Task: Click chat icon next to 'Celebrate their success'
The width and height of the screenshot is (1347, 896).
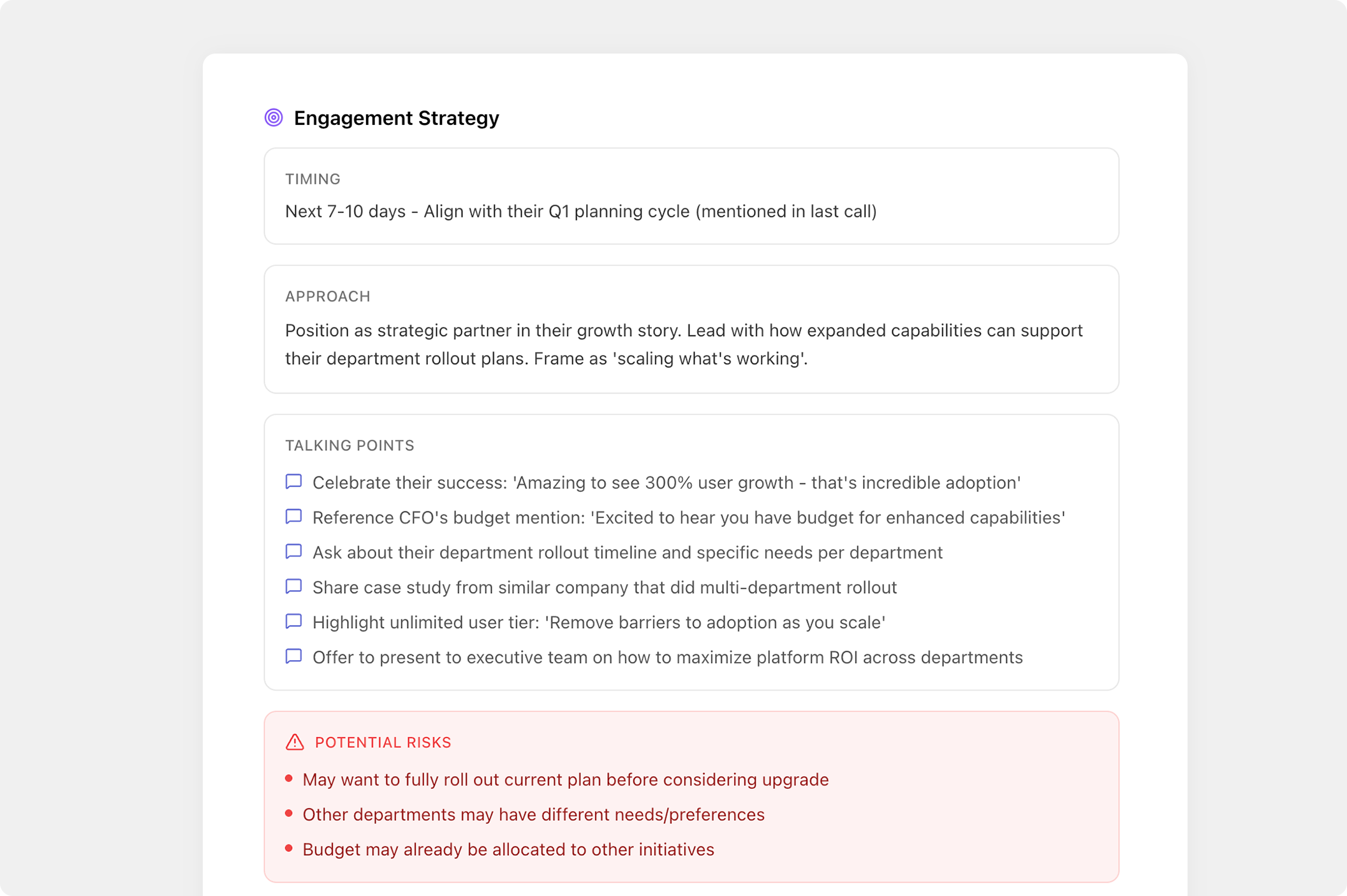Action: 293,481
